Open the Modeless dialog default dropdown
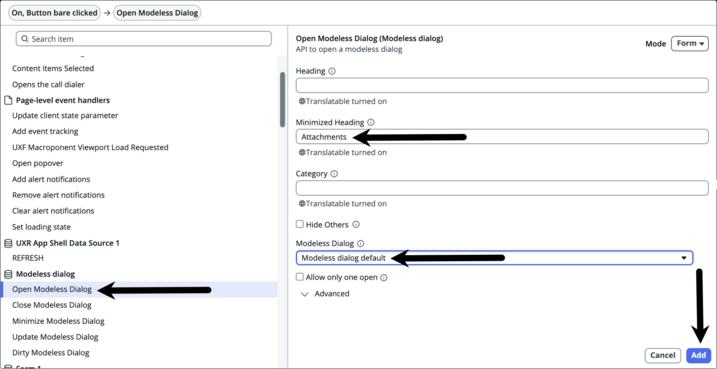The height and width of the screenshot is (369, 717). click(494, 258)
